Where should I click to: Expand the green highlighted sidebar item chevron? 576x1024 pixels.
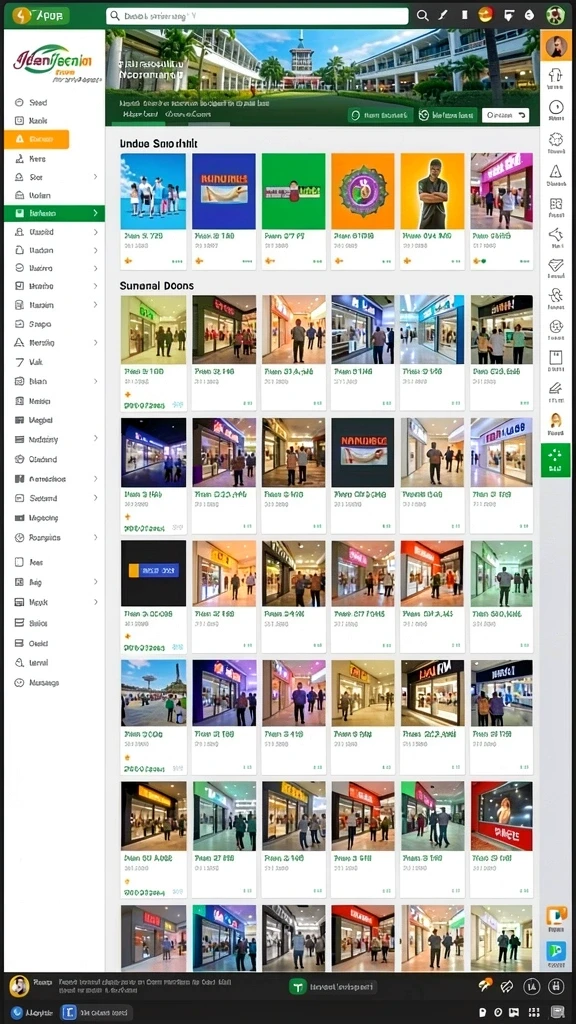(95, 213)
